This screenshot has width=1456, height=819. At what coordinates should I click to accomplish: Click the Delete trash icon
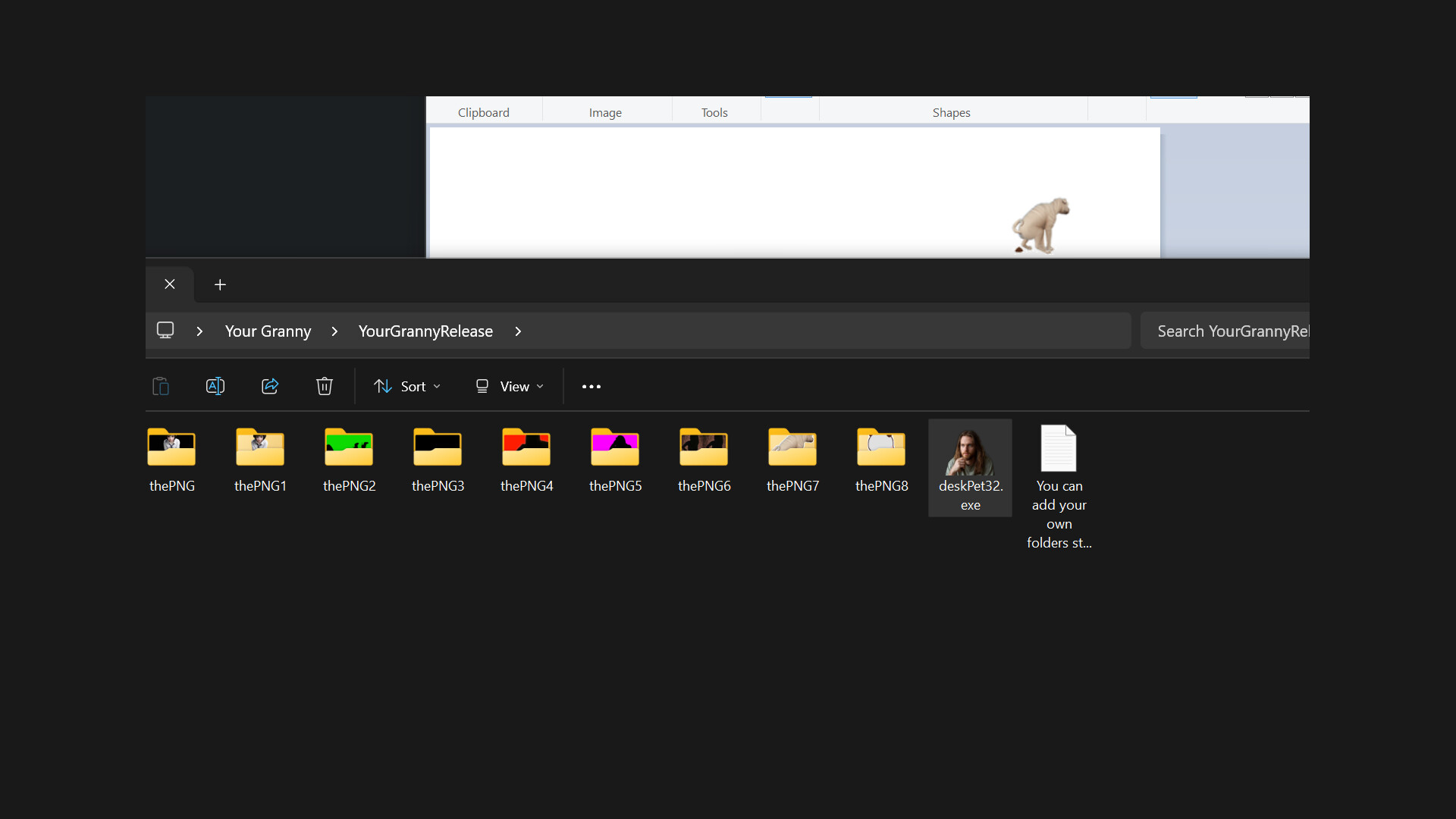(x=324, y=386)
